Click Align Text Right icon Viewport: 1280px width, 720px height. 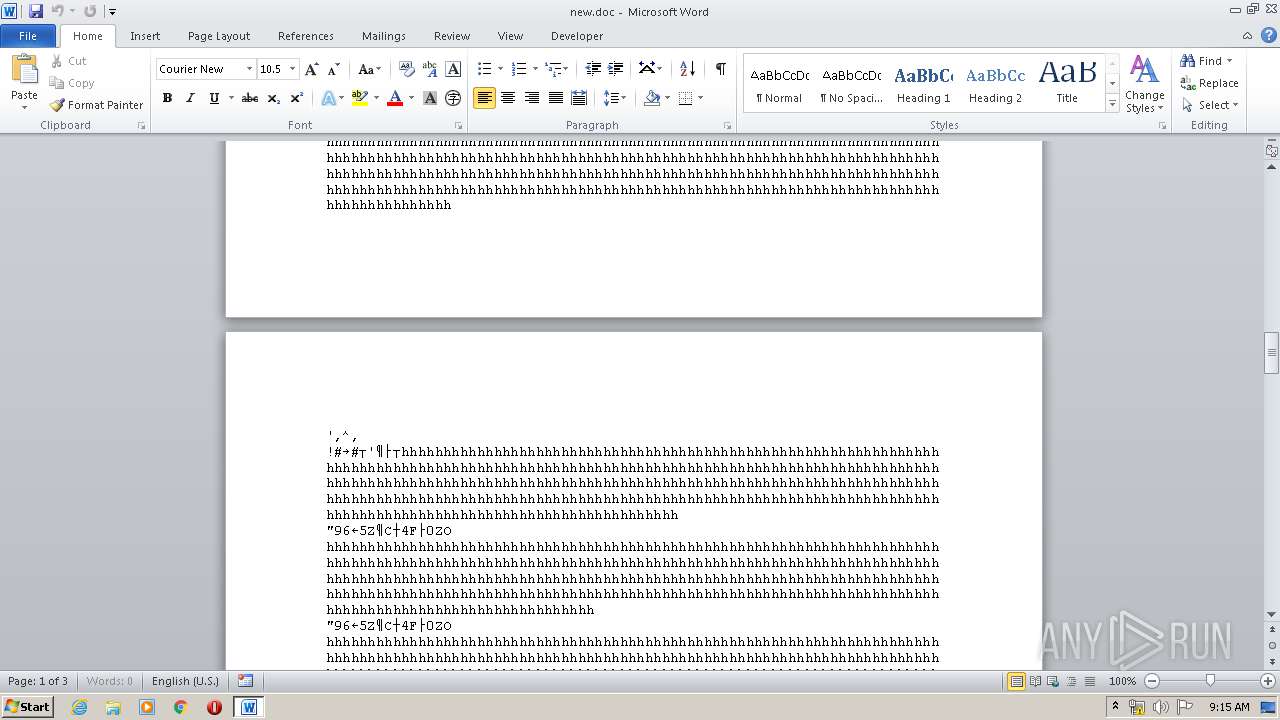(532, 98)
